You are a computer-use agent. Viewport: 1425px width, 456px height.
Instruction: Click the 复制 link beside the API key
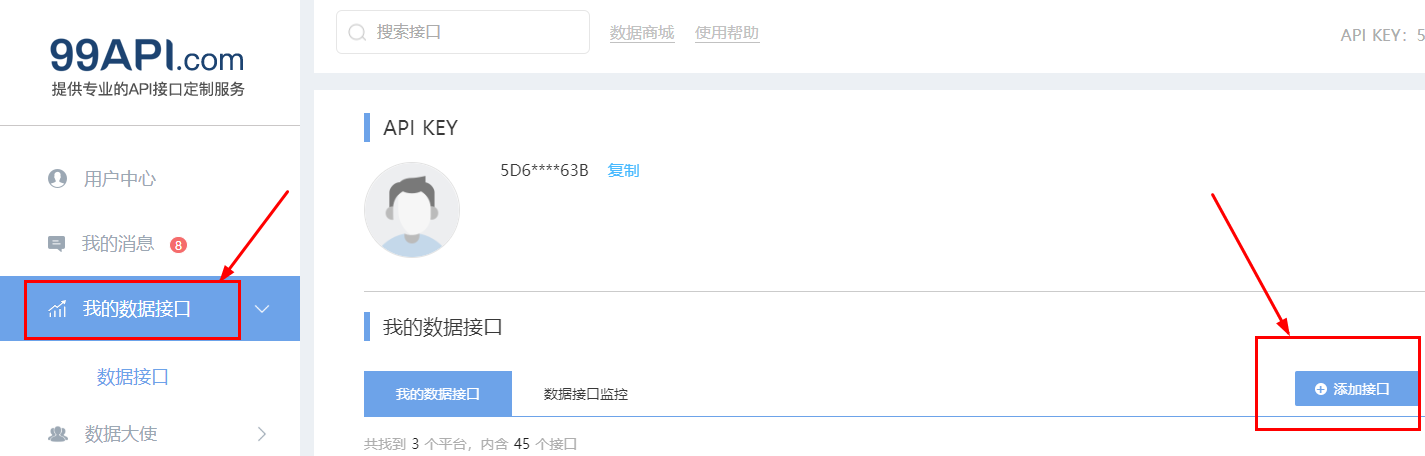pyautogui.click(x=623, y=170)
